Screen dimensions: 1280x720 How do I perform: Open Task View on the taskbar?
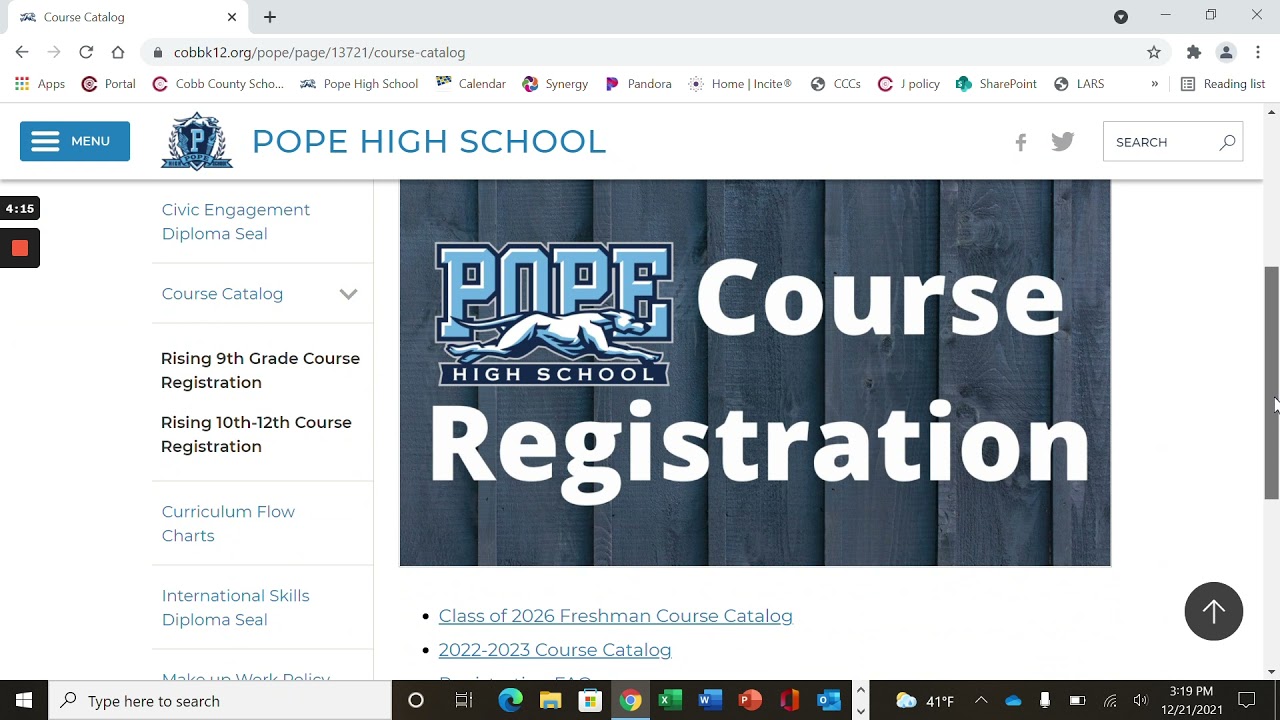464,700
